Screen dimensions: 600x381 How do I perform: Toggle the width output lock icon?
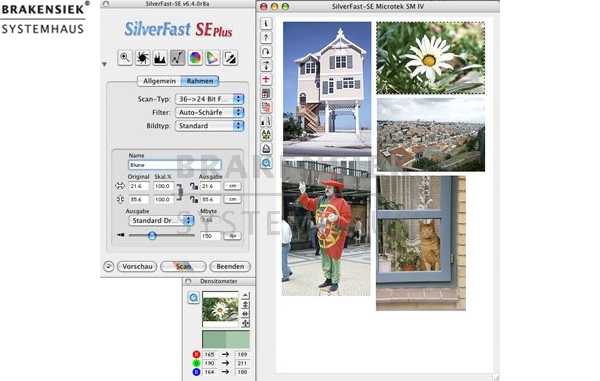pyautogui.click(x=194, y=186)
